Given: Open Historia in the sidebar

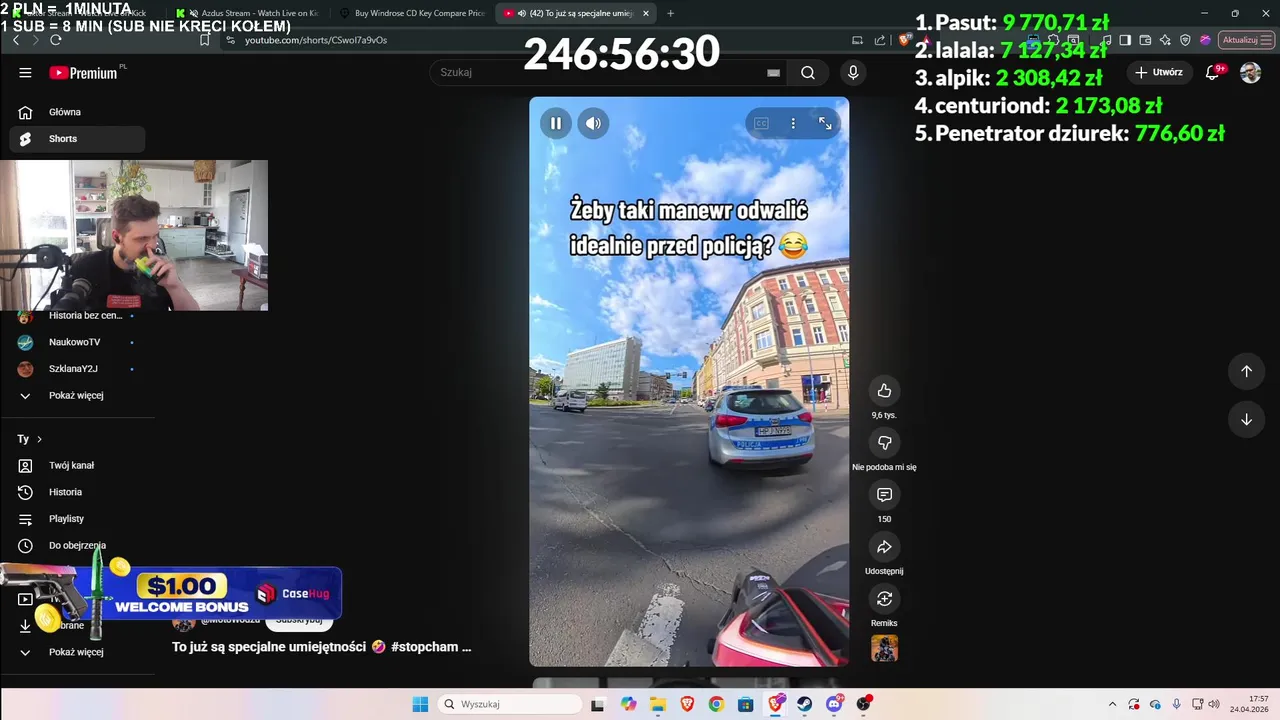Looking at the screenshot, I should (77, 492).
